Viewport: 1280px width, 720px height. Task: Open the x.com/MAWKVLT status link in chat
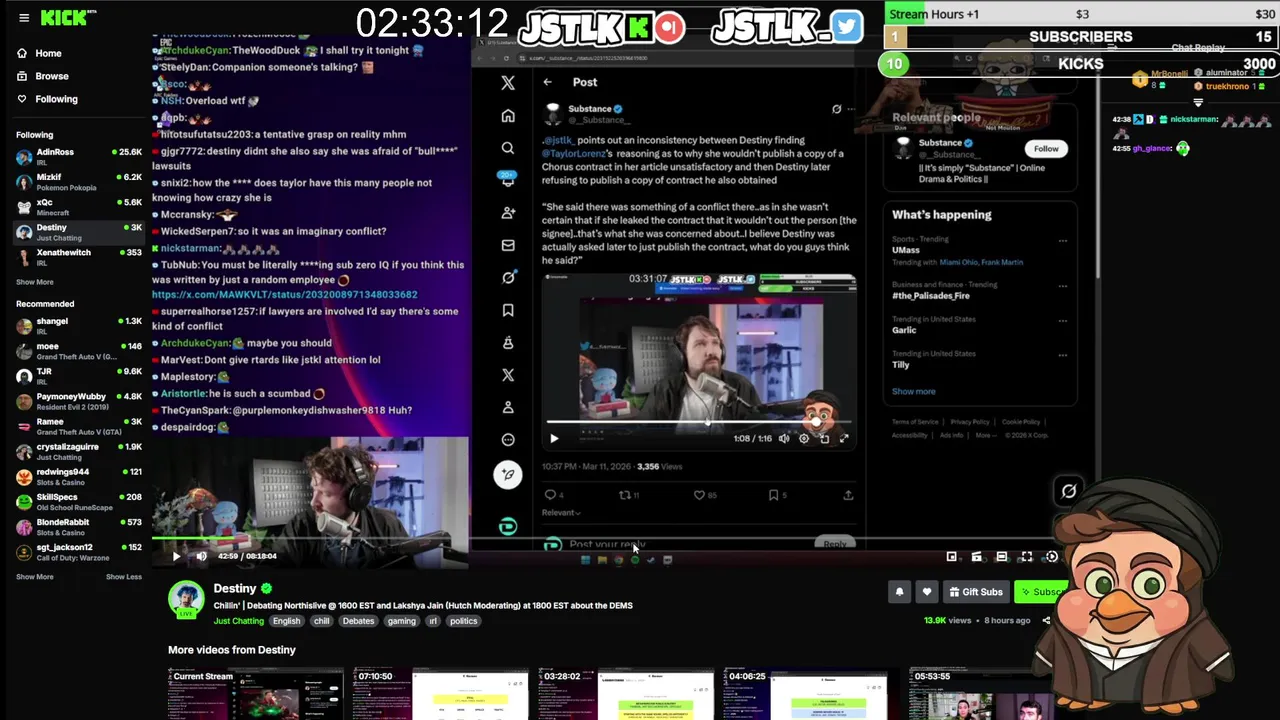[285, 295]
